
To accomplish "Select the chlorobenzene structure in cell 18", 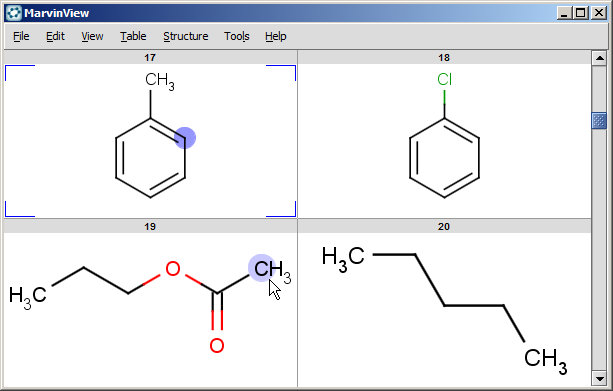I will point(445,135).
